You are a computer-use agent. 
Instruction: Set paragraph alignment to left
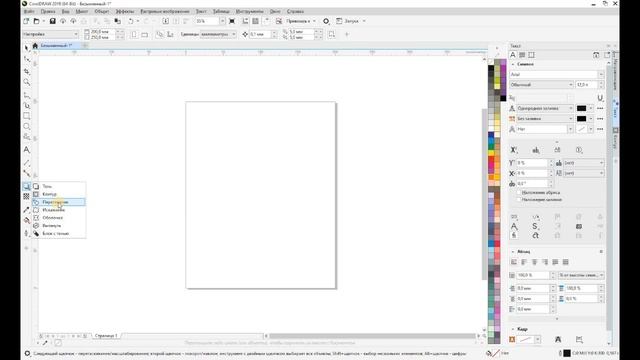coord(524,262)
